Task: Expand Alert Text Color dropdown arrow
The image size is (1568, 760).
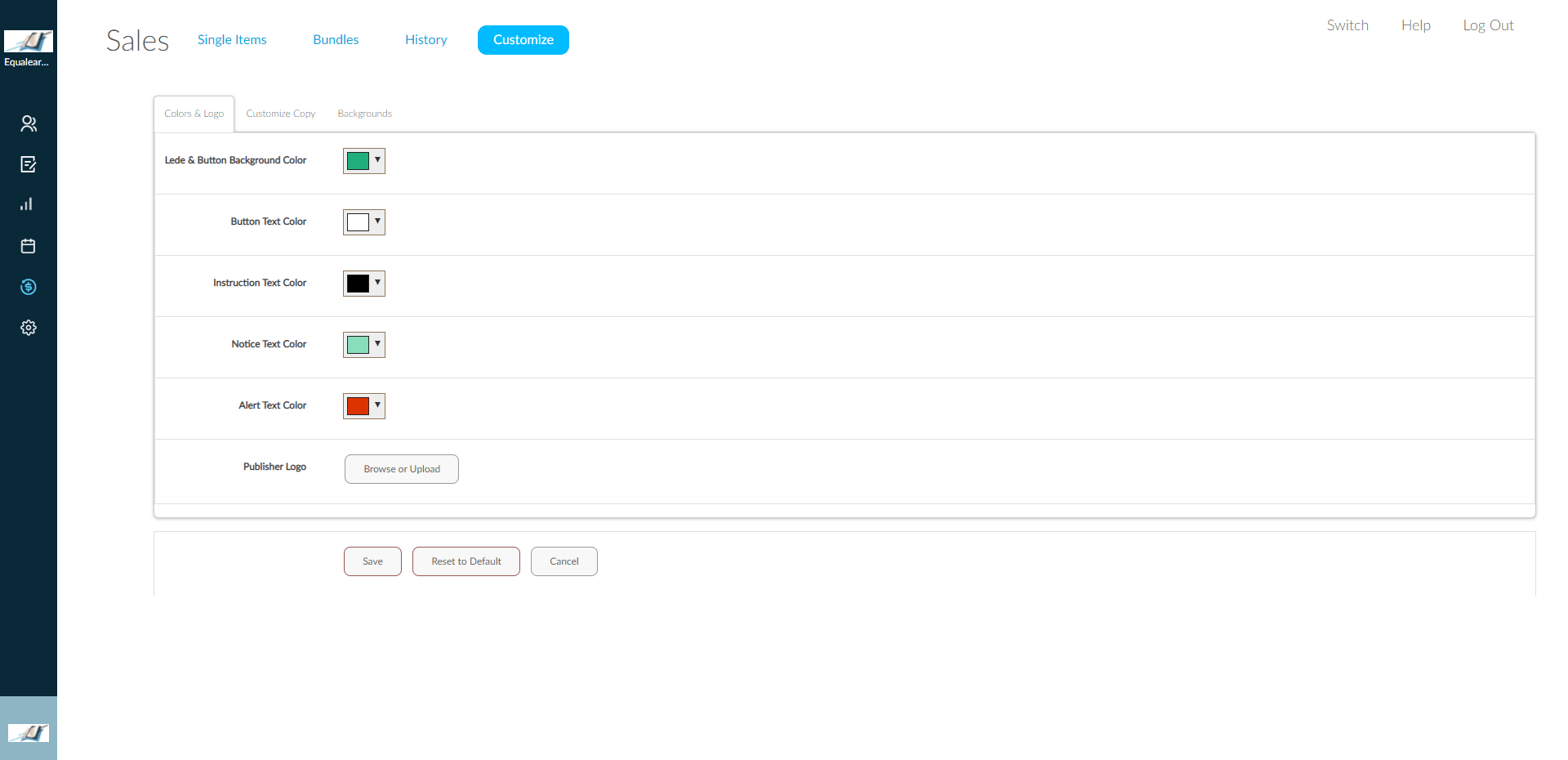Action: coord(377,405)
